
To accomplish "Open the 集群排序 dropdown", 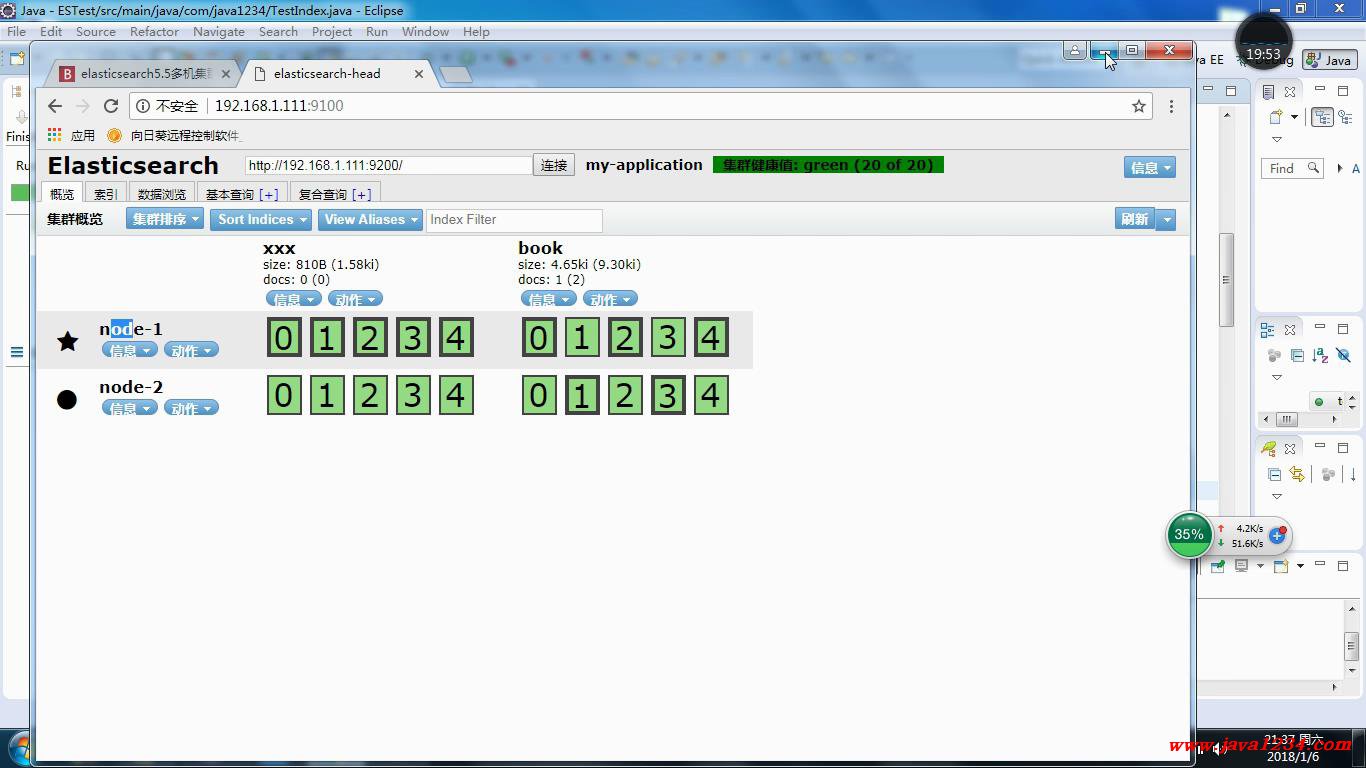I will pos(165,219).
